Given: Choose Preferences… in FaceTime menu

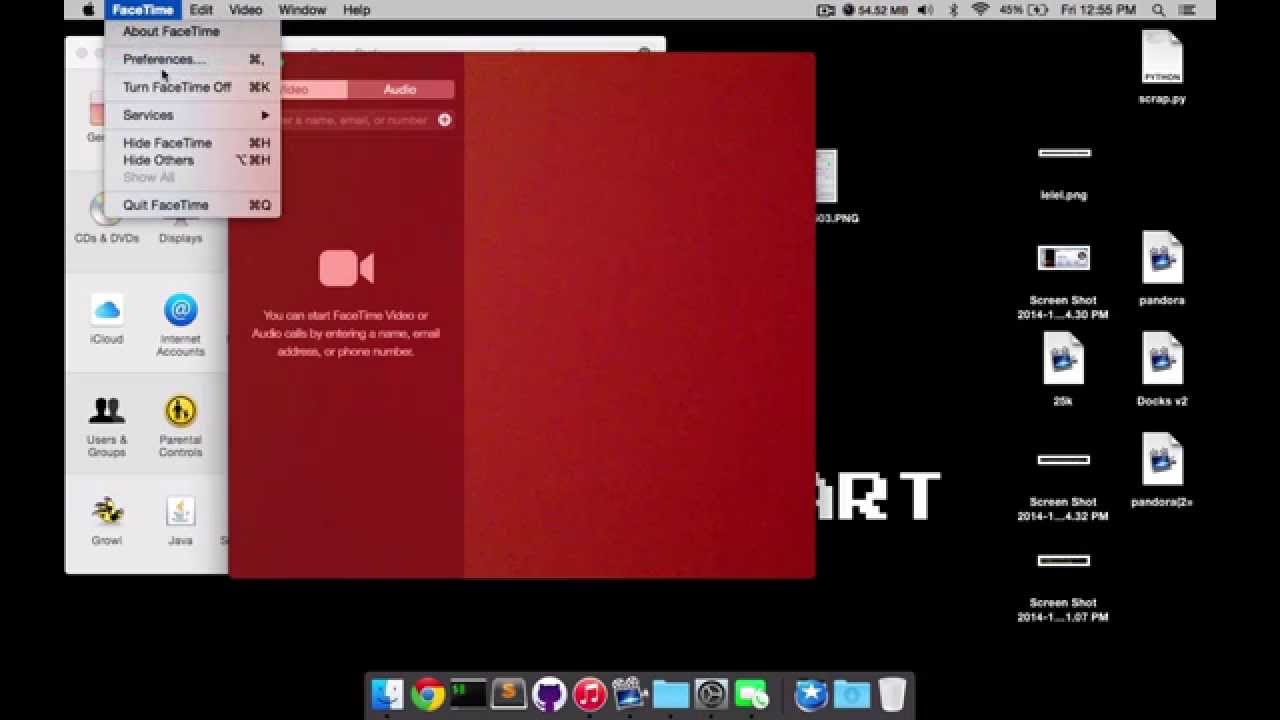Looking at the screenshot, I should (192, 59).
